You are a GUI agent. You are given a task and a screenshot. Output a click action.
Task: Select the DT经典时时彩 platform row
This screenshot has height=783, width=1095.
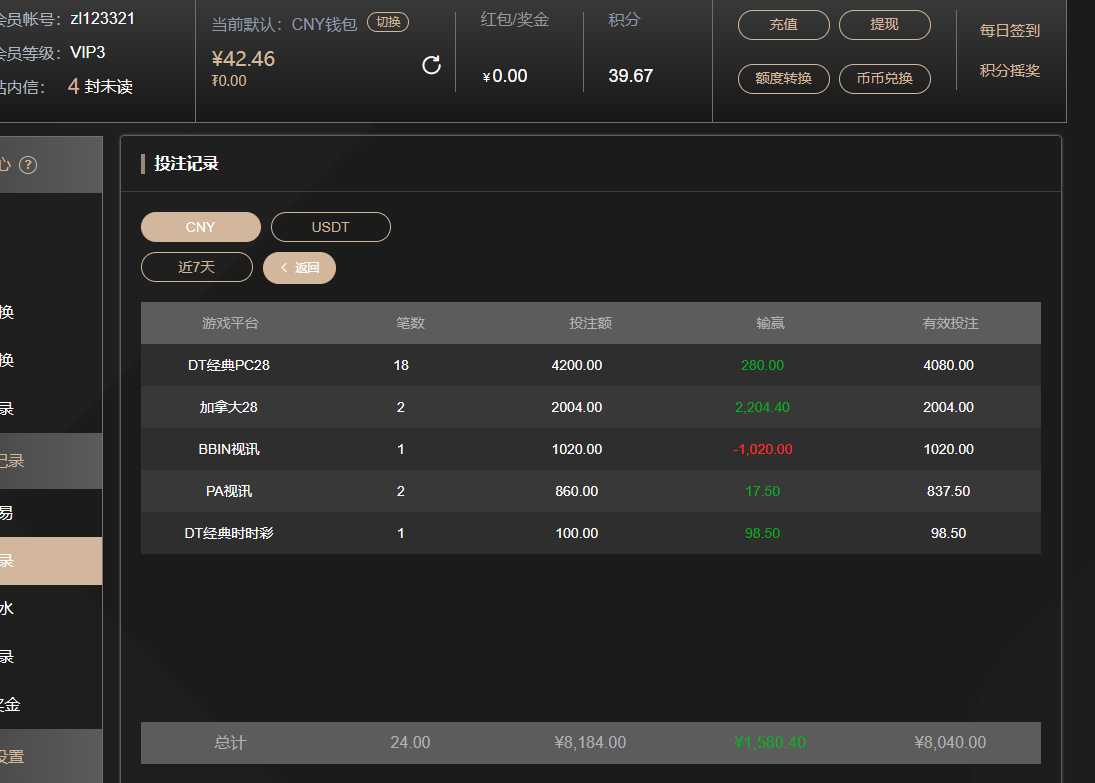[x=591, y=533]
